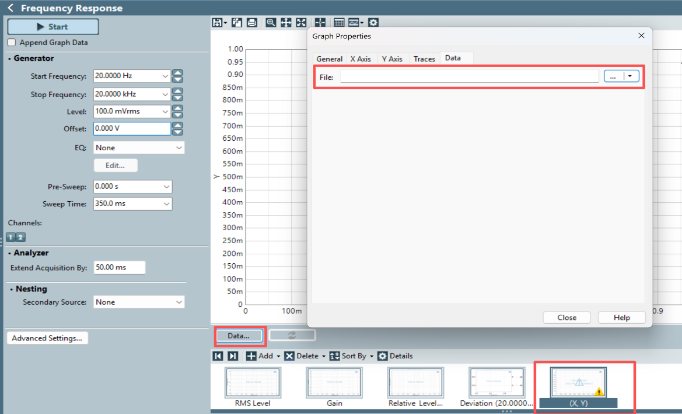Viewport: 682px width, 414px height.
Task: Open the File browse dropdown arrow
Action: (x=631, y=77)
